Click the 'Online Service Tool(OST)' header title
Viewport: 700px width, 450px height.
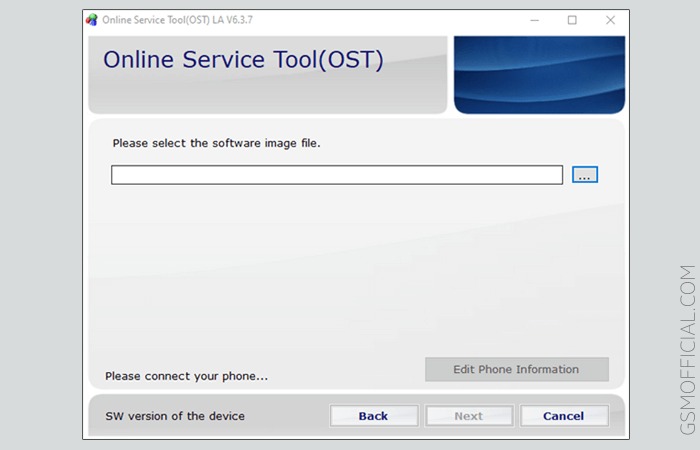[243, 59]
